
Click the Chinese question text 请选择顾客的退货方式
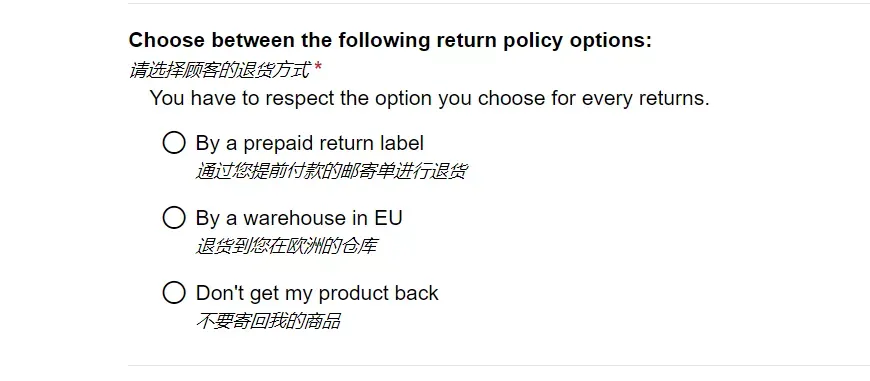tap(220, 70)
